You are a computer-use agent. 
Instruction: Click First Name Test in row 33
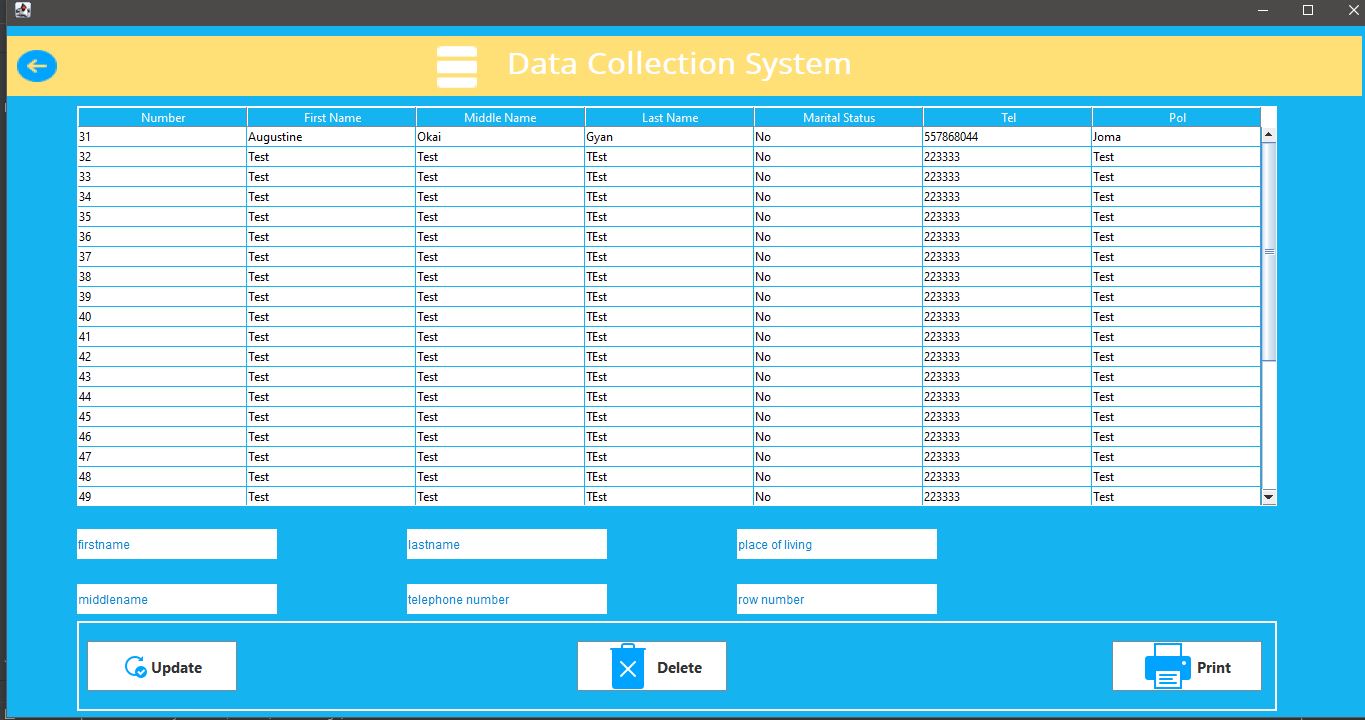click(x=331, y=177)
